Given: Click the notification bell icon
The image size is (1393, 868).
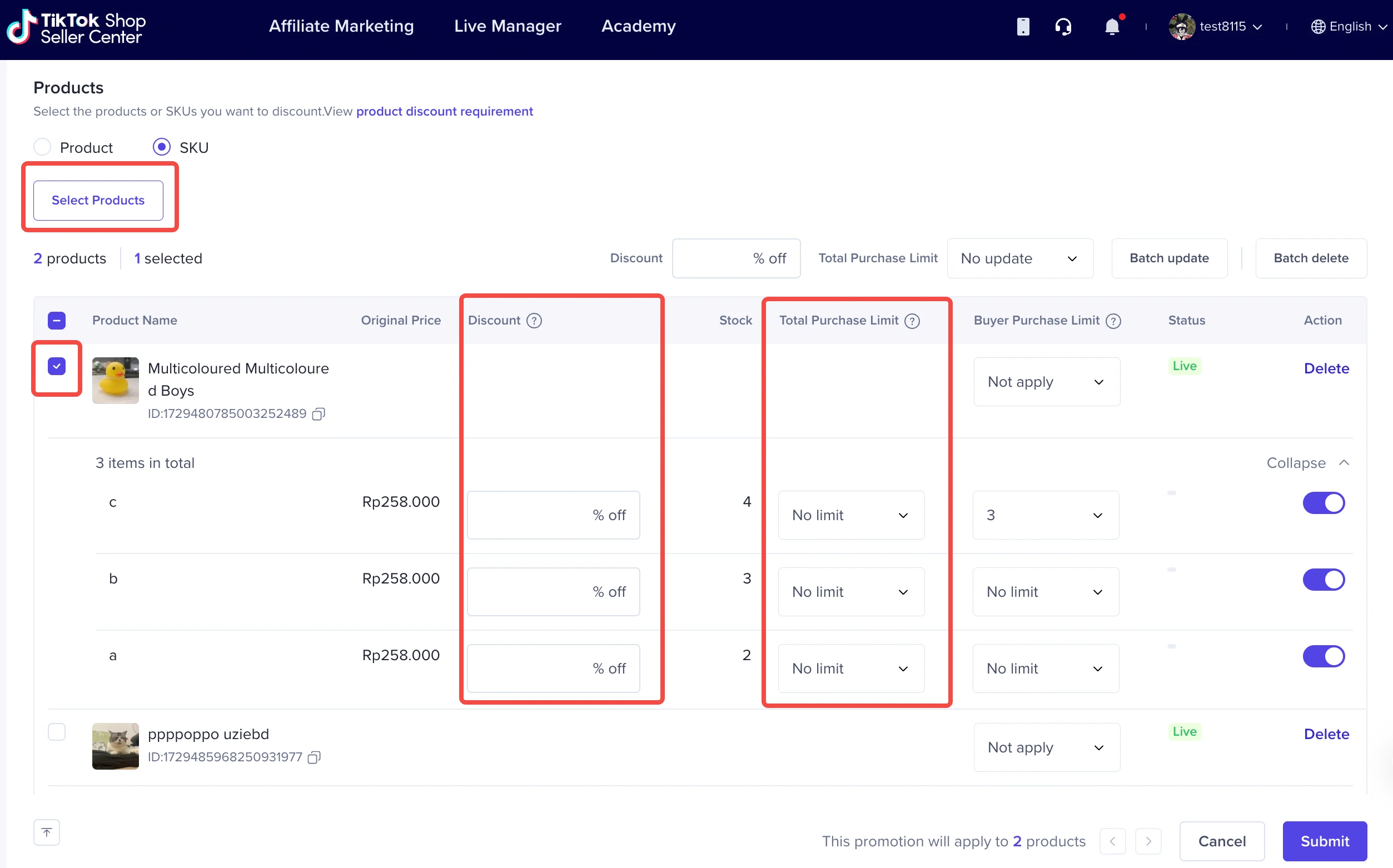Looking at the screenshot, I should (1112, 27).
